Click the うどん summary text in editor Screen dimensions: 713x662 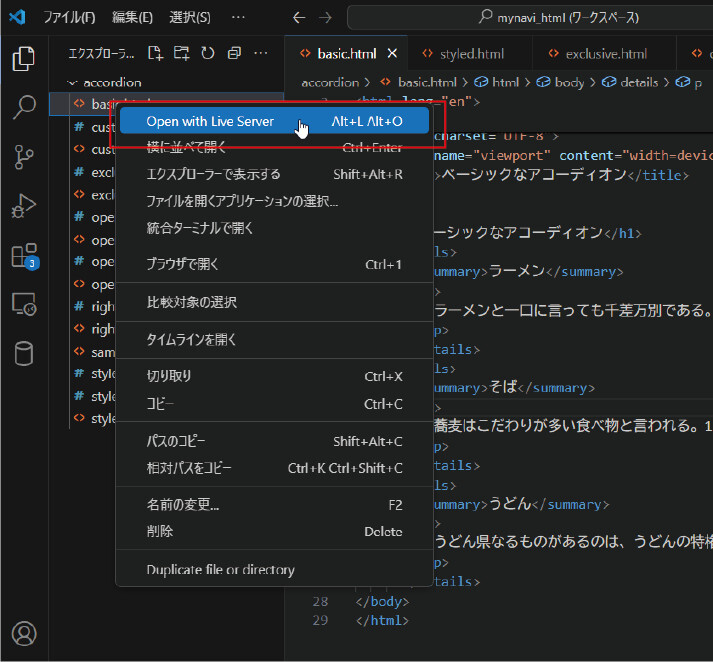point(510,504)
